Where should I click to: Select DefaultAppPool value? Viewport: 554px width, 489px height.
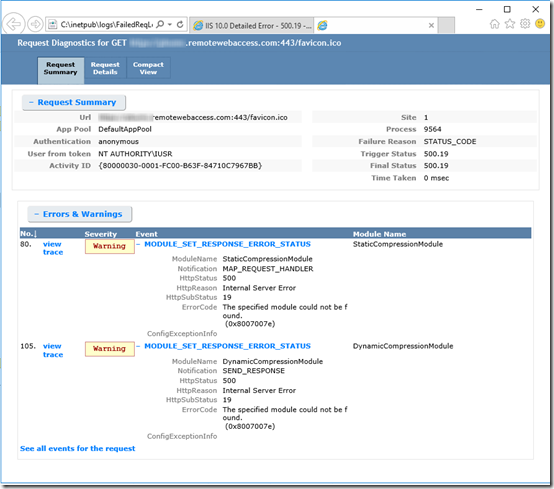[125, 129]
